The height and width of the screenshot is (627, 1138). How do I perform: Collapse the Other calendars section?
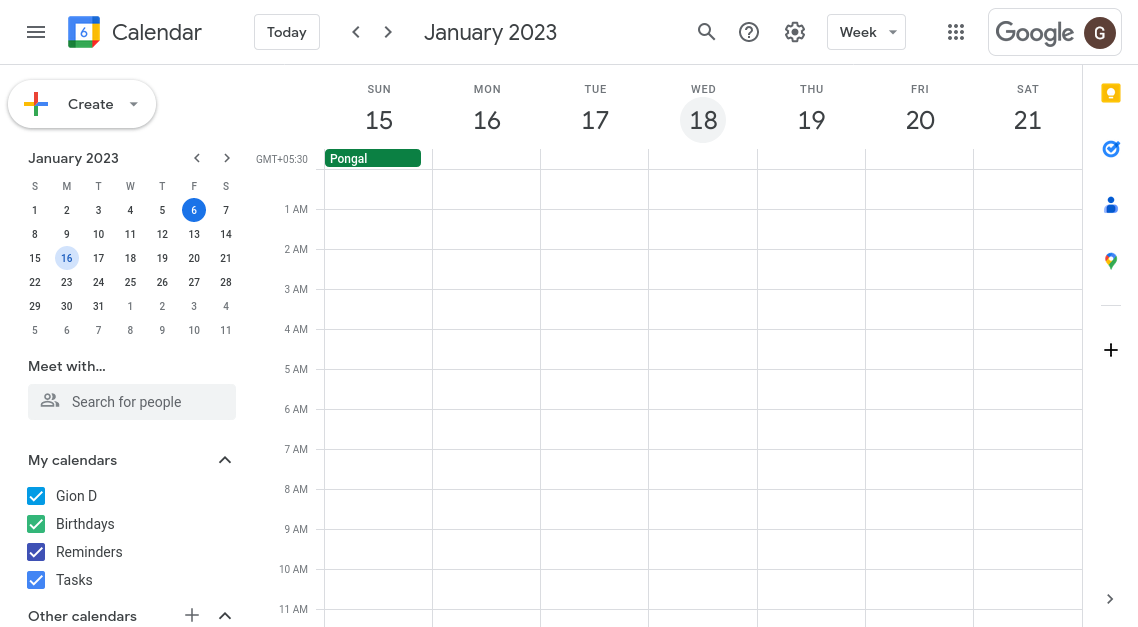[225, 616]
